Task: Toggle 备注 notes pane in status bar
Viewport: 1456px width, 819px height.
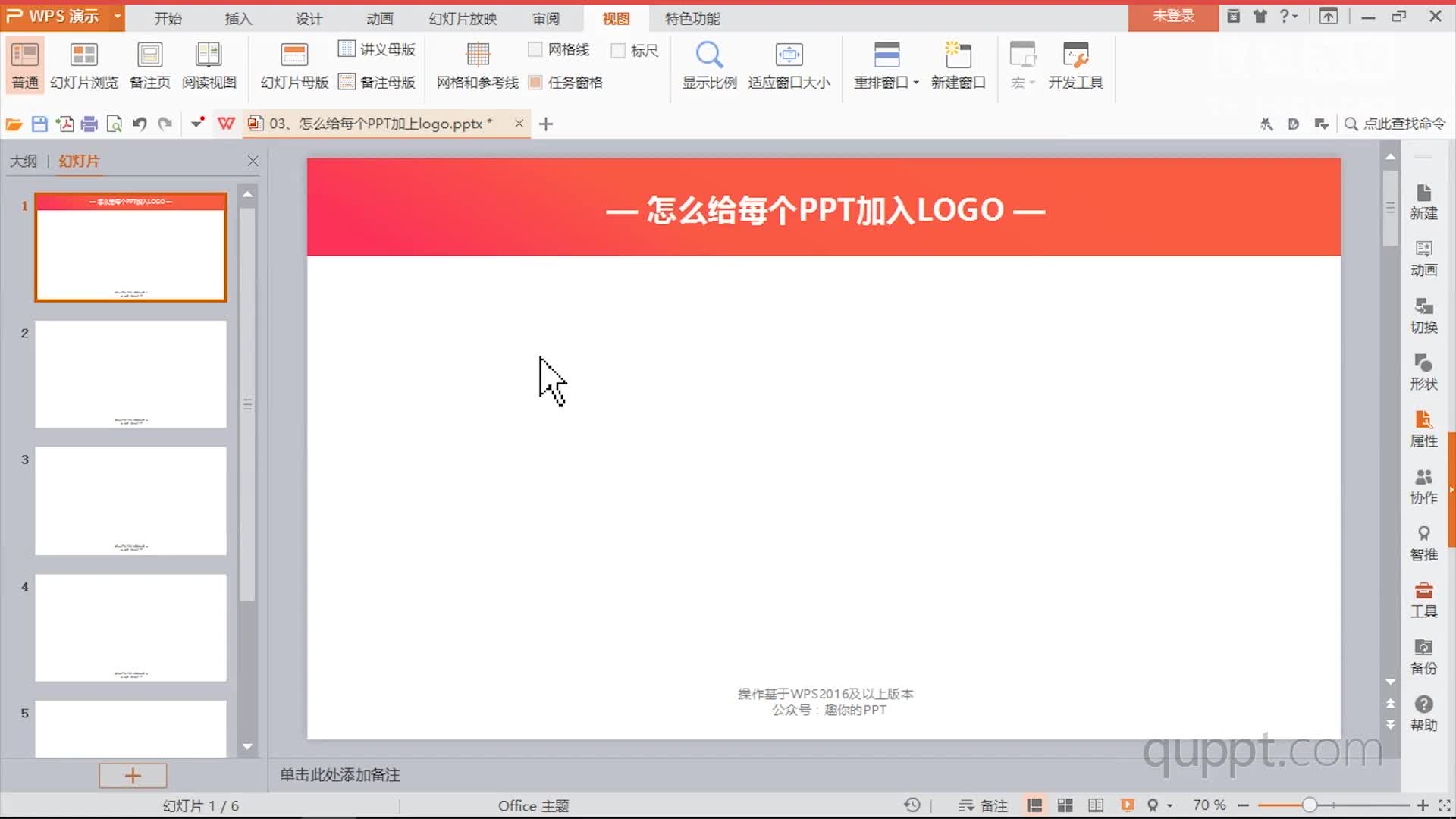Action: pos(983,805)
